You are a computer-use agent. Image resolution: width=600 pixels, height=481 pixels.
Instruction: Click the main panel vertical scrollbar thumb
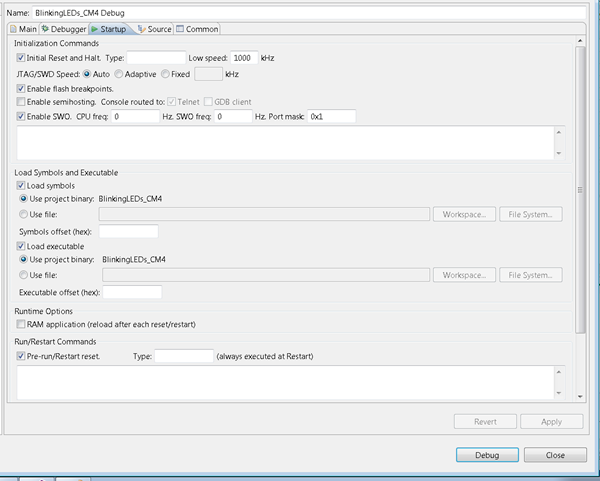tap(580, 189)
